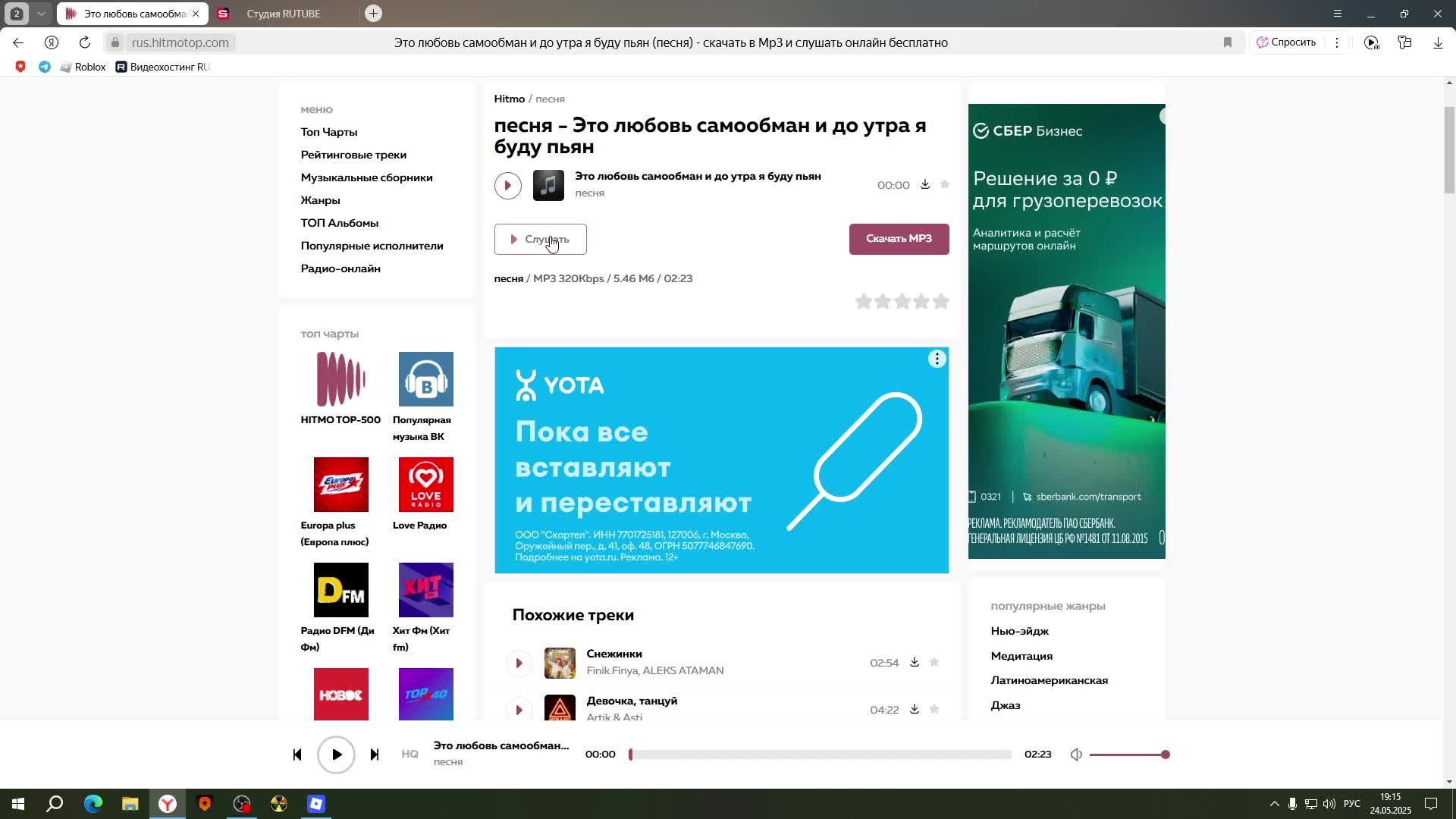Click the volume slider handle
The image size is (1456, 819).
[1166, 755]
